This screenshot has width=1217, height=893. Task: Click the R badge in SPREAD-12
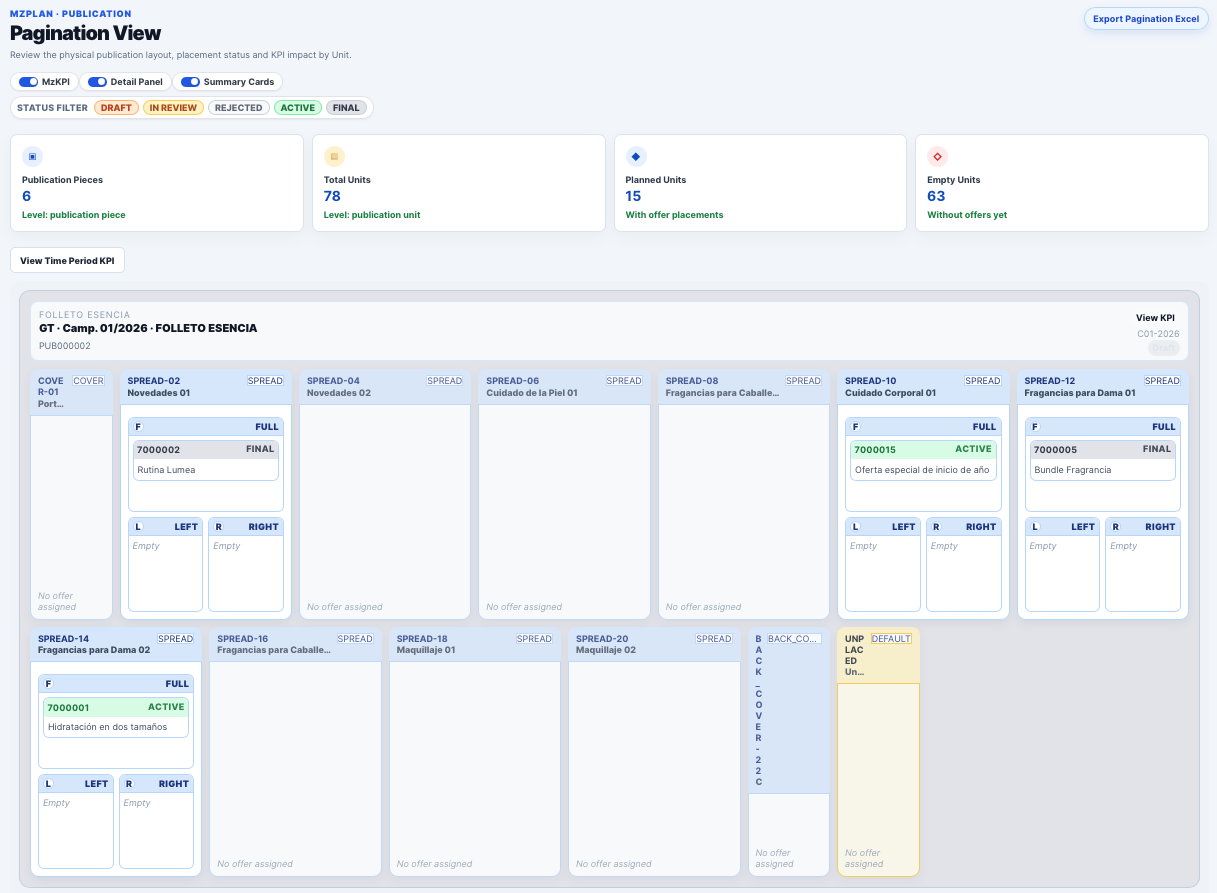(x=1116, y=527)
